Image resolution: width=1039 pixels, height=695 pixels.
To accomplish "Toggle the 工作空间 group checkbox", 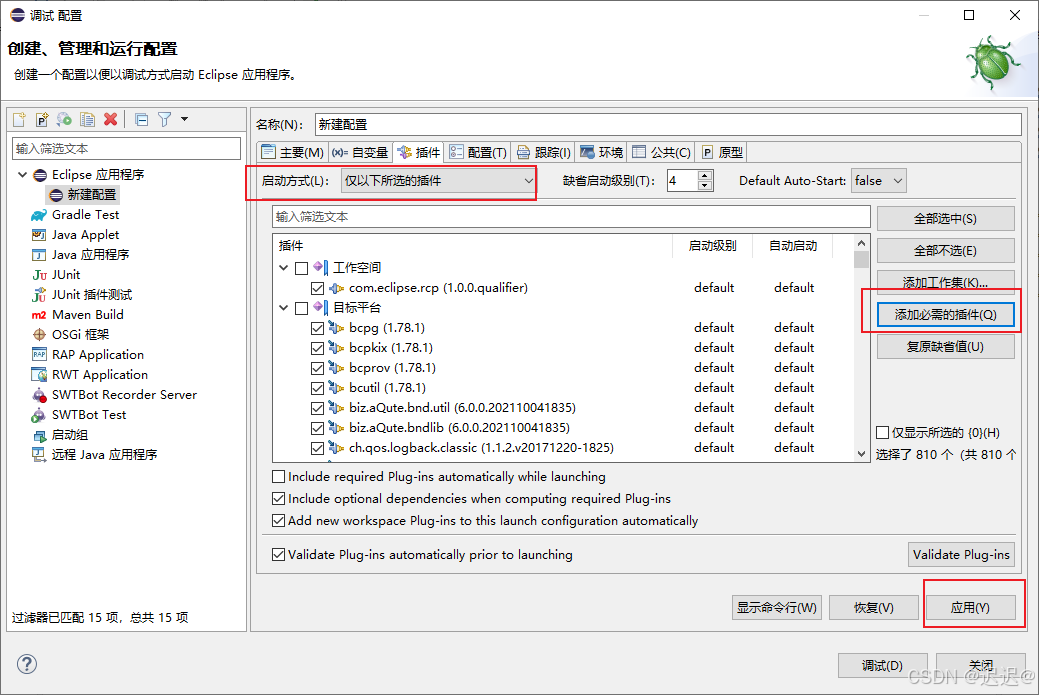I will 301,268.
